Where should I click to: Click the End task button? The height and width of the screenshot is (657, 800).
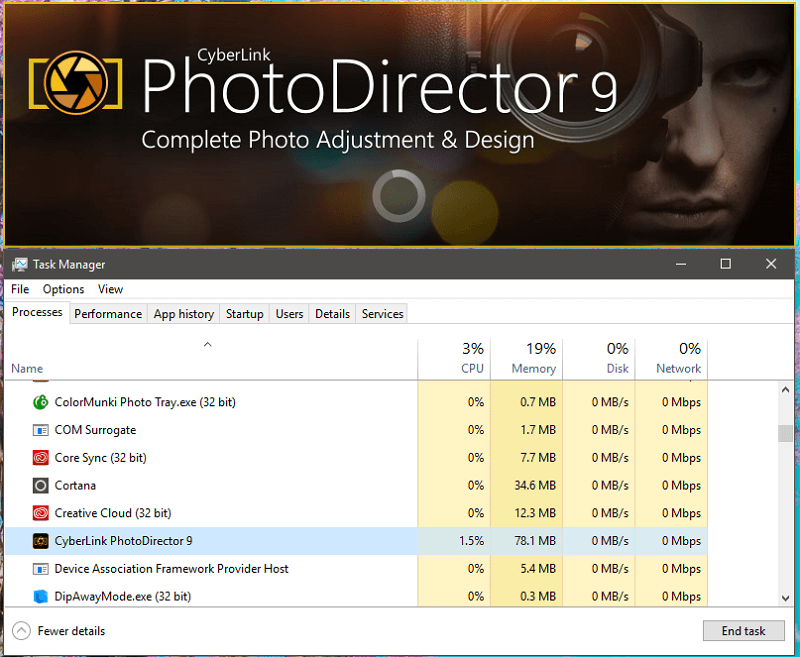click(x=743, y=631)
